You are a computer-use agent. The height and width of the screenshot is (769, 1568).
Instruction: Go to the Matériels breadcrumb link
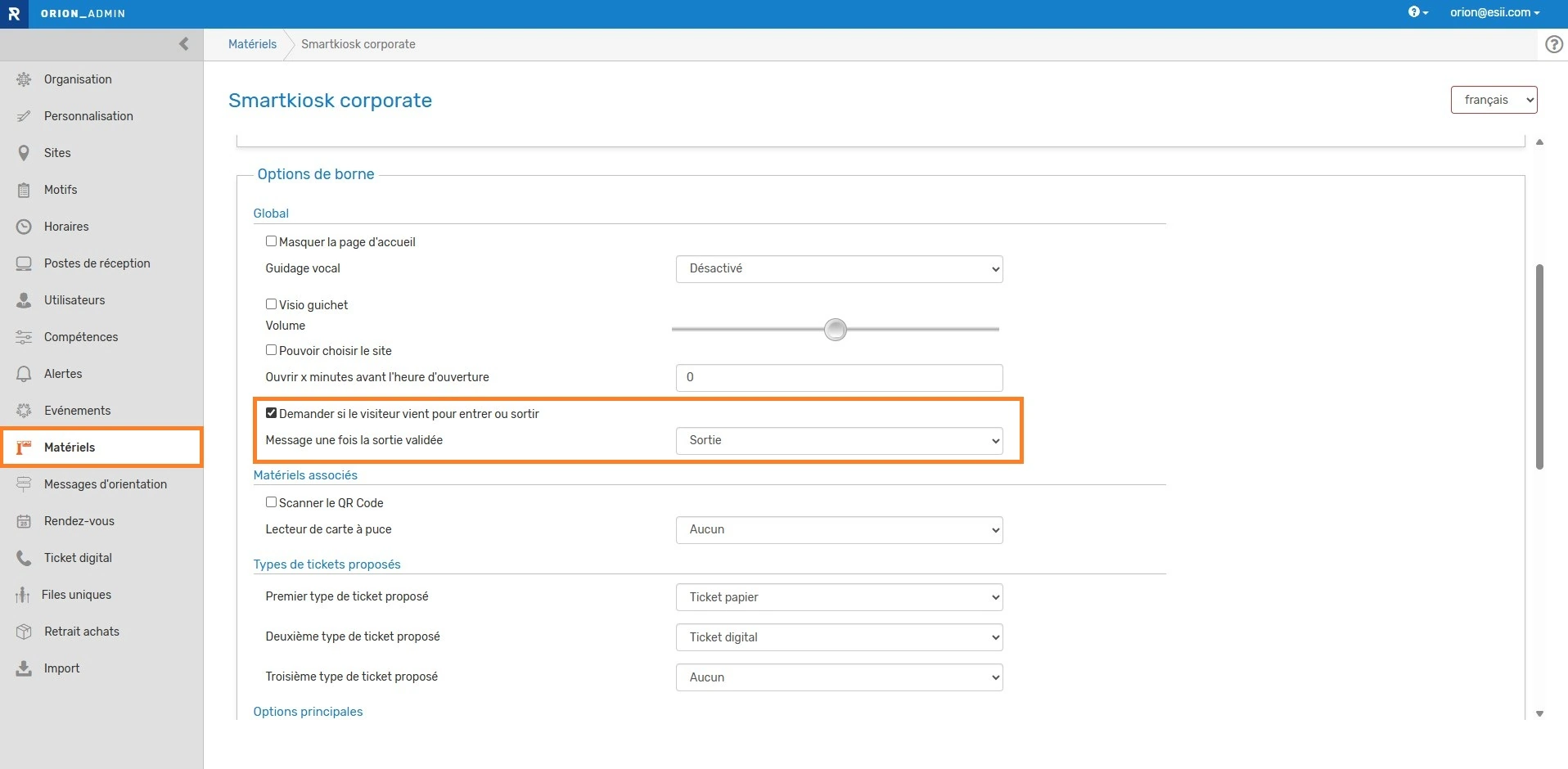pyautogui.click(x=252, y=44)
